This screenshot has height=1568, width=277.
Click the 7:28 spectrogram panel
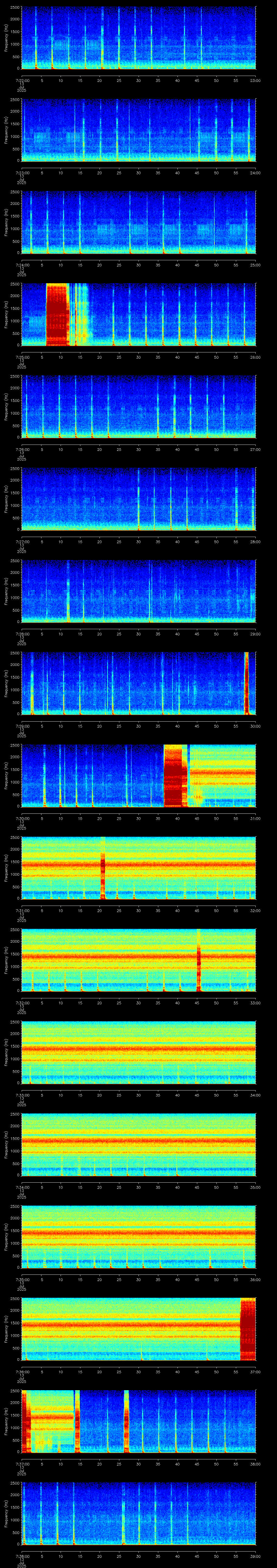tap(139, 591)
